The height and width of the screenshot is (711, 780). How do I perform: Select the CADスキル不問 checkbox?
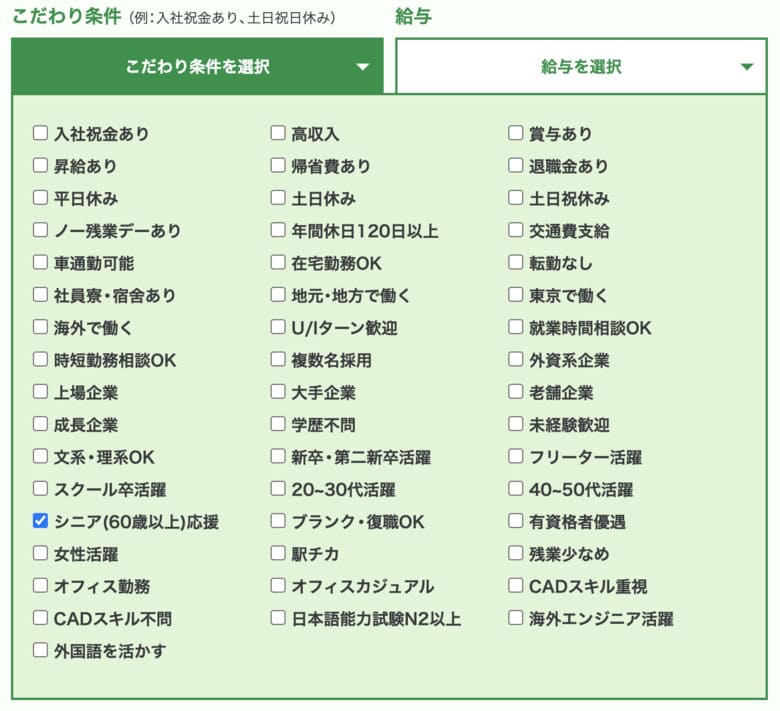point(40,618)
